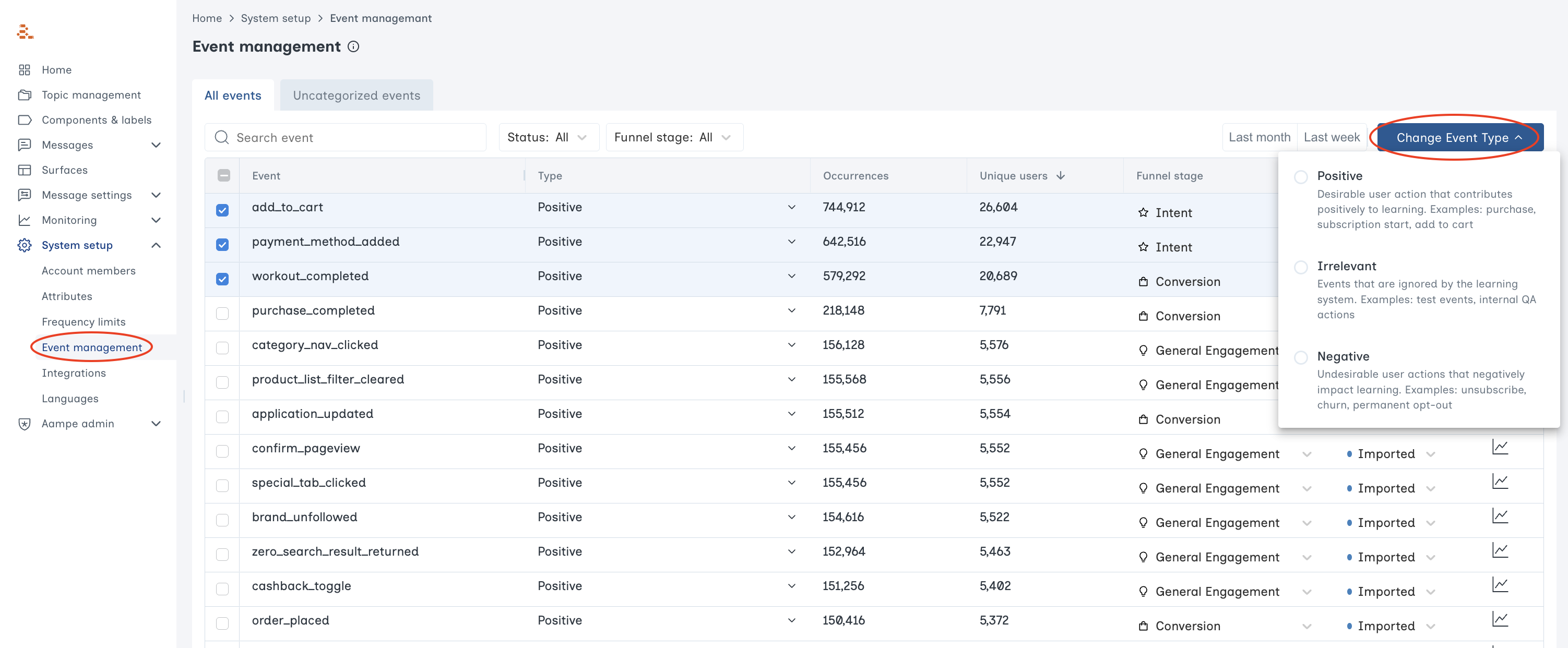Select the Last week time range
The height and width of the screenshot is (648, 1568).
pos(1331,138)
